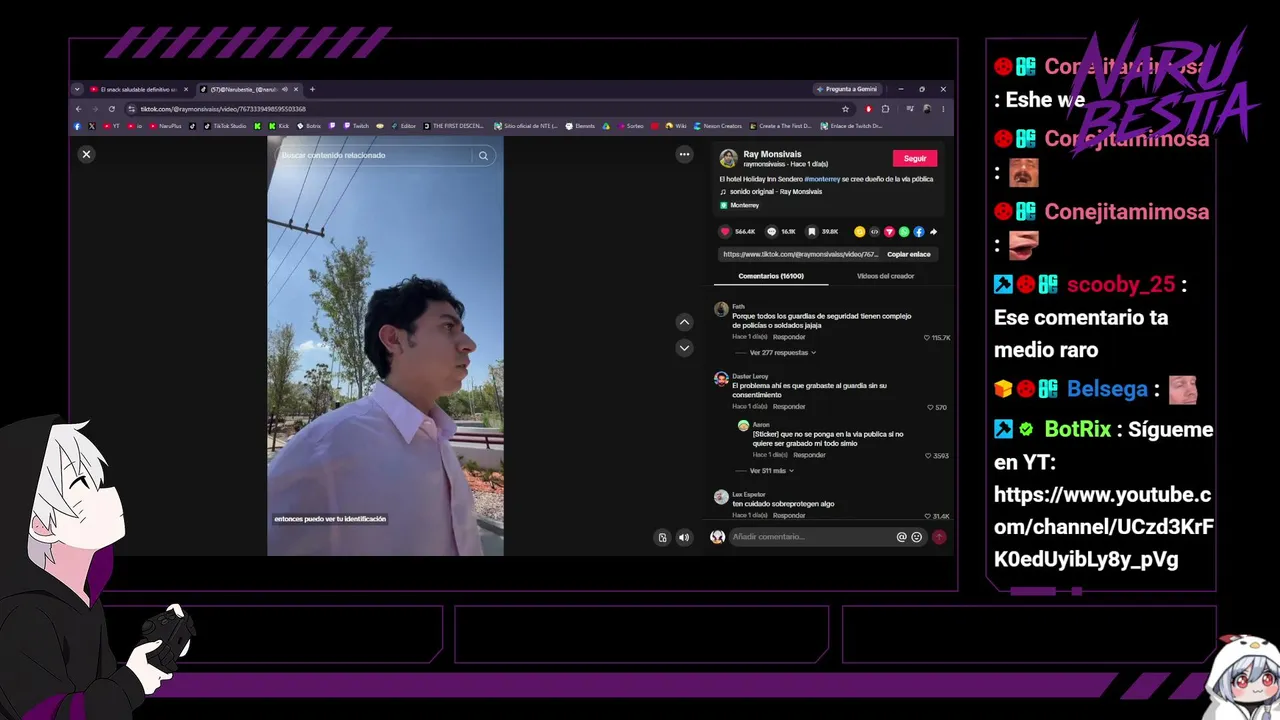
Task: Share the video to WhatsApp
Action: click(904, 232)
